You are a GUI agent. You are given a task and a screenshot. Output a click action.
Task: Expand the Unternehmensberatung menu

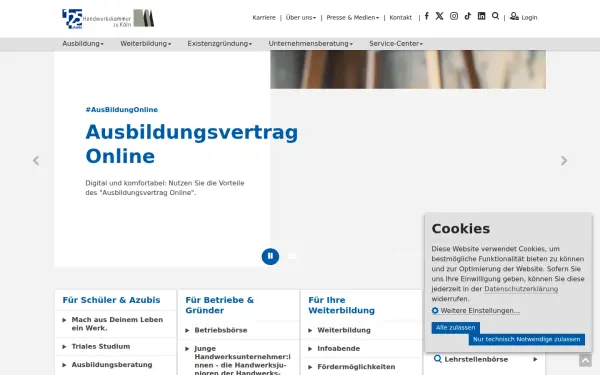tap(311, 44)
